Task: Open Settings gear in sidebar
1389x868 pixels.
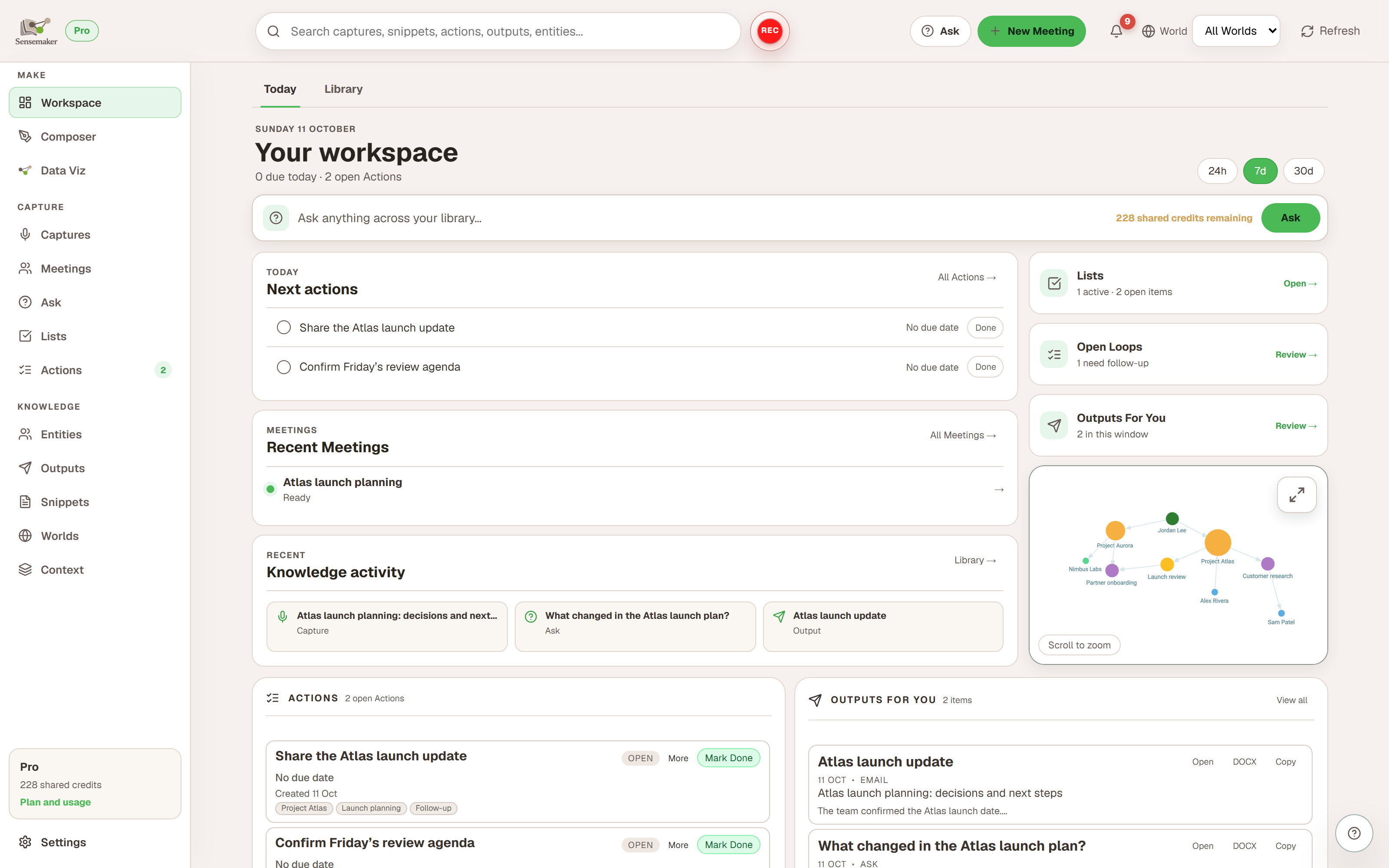Action: (95, 842)
